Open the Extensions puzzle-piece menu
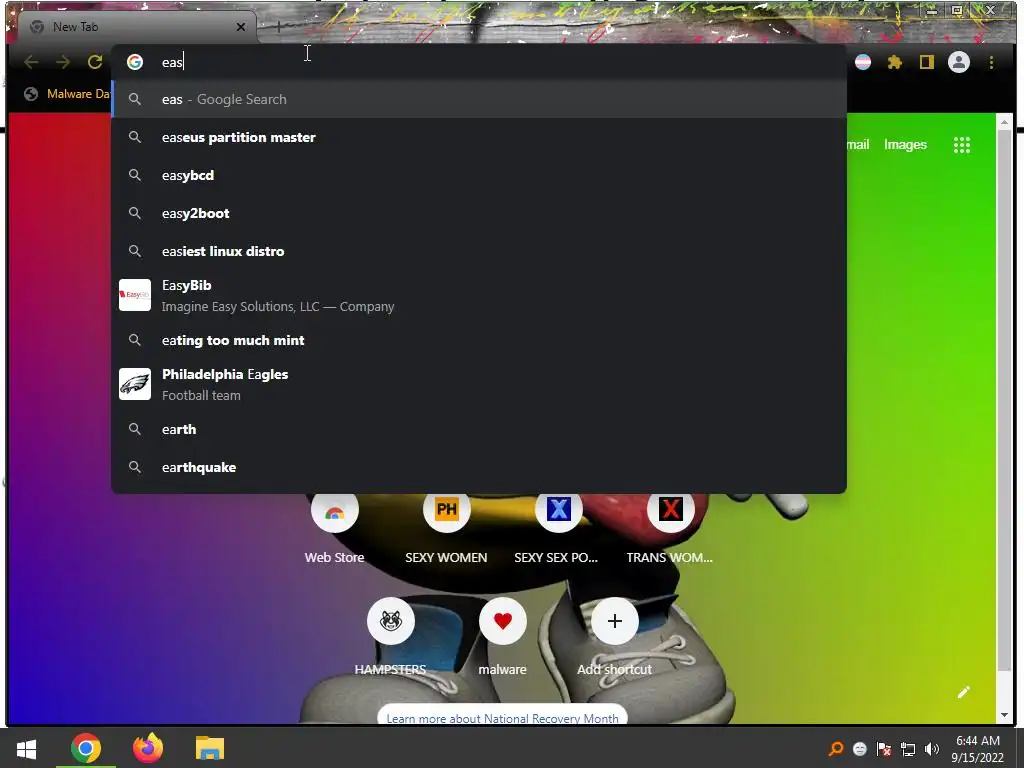This screenshot has width=1024, height=768. coord(895,62)
